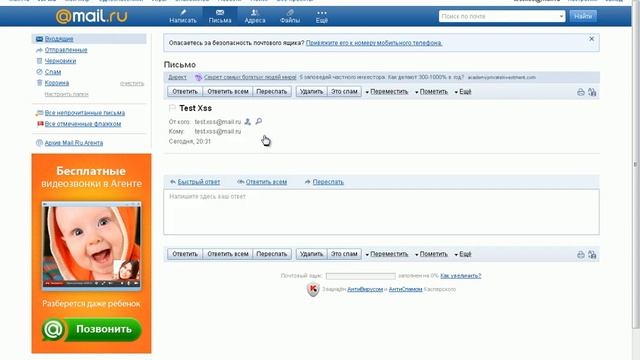This screenshot has height=360, width=640.
Task: Click link to bind mobile phone number
Action: tap(374, 43)
